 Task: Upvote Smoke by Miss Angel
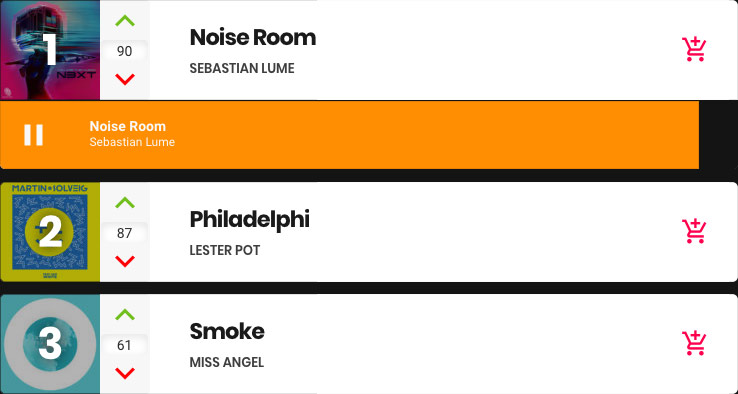125,314
